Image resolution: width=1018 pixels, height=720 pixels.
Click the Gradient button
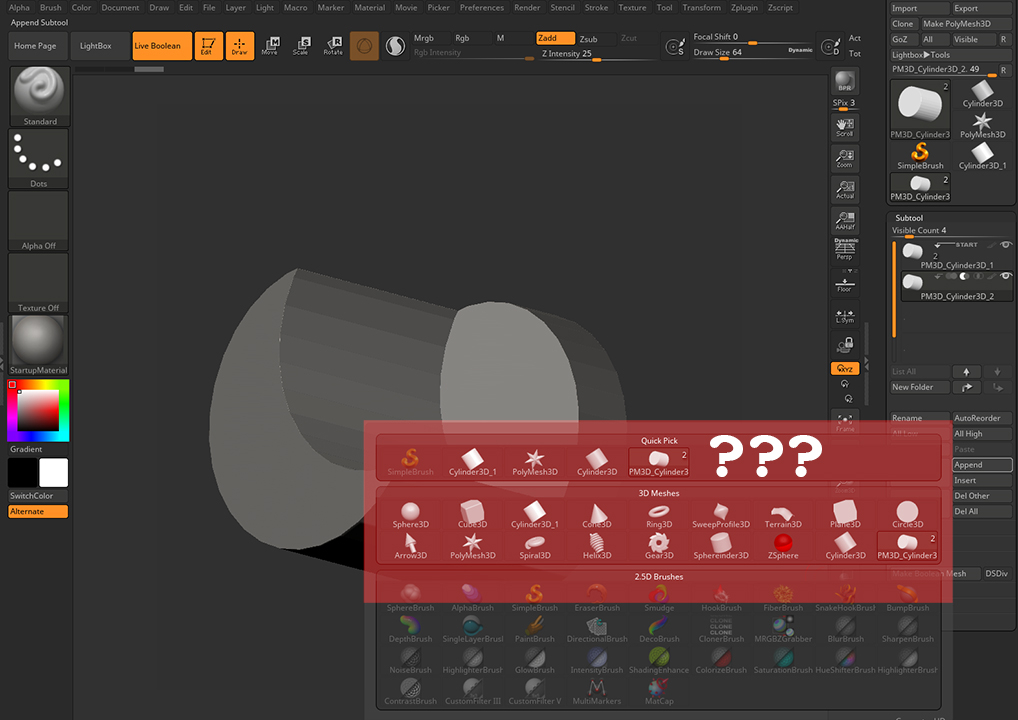tap(38, 449)
